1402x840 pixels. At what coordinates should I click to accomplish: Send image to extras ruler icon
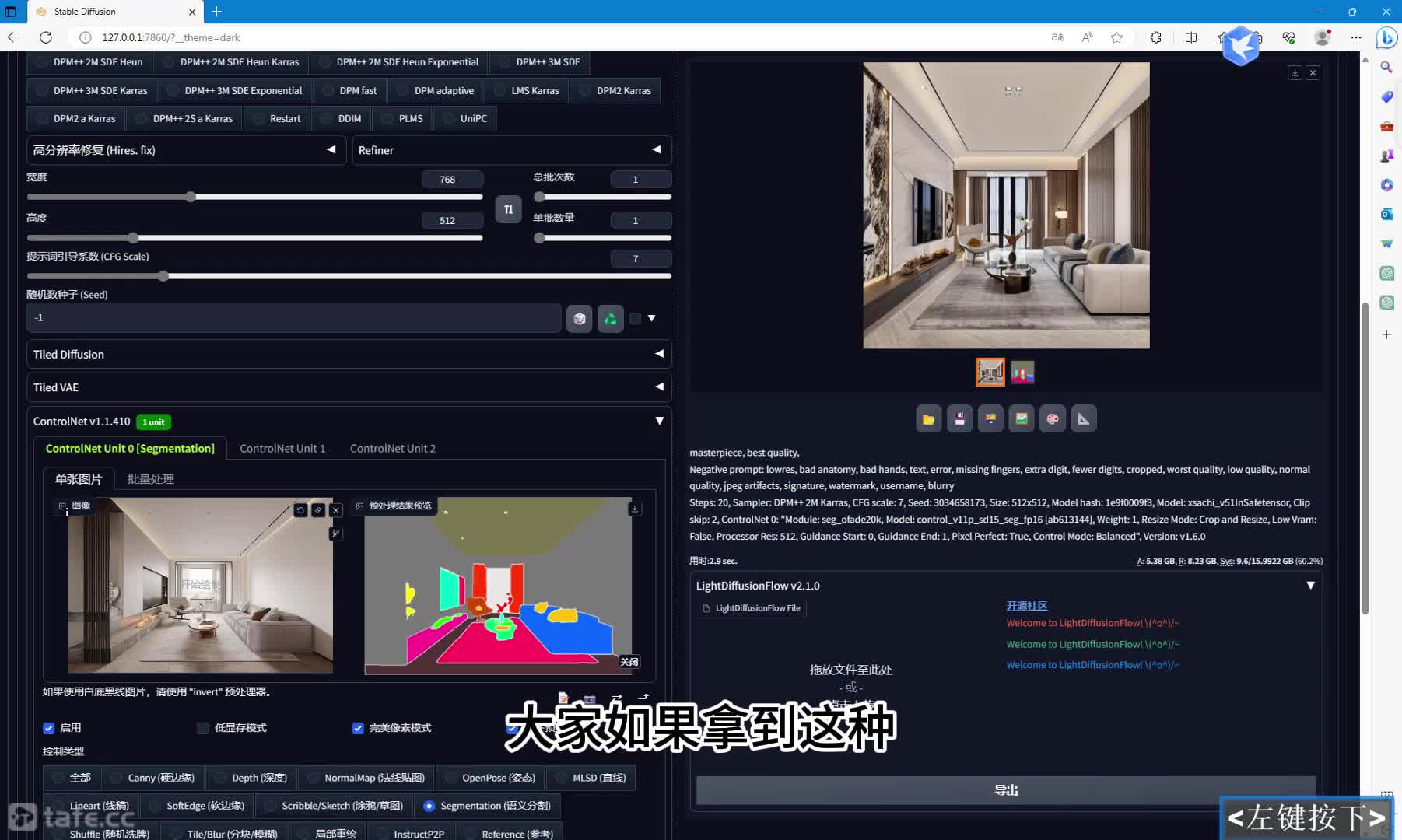coord(1084,418)
